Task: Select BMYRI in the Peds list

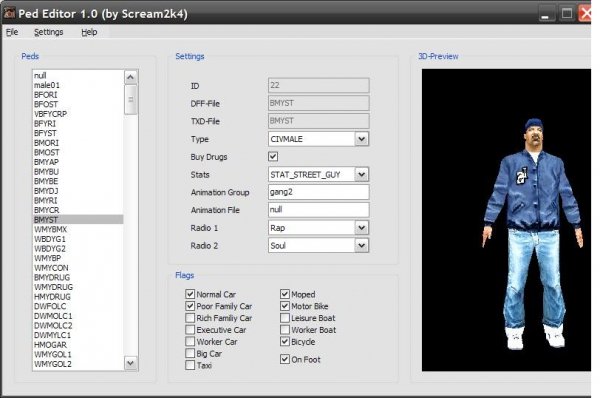Action: 78,201
